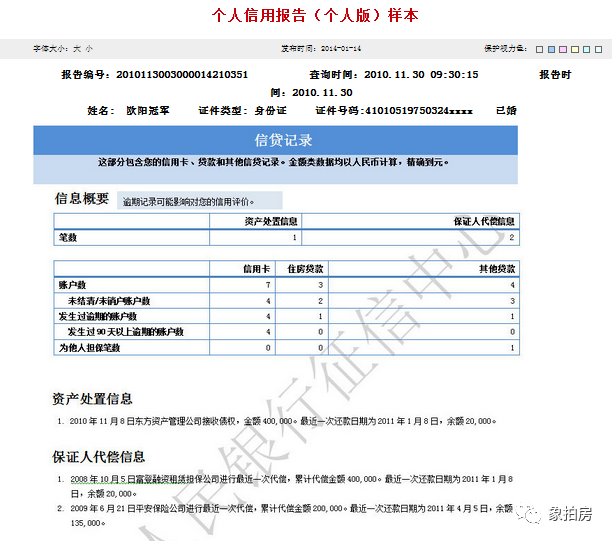Click the 保证人代偿信息 section heading below tables

pos(99,457)
